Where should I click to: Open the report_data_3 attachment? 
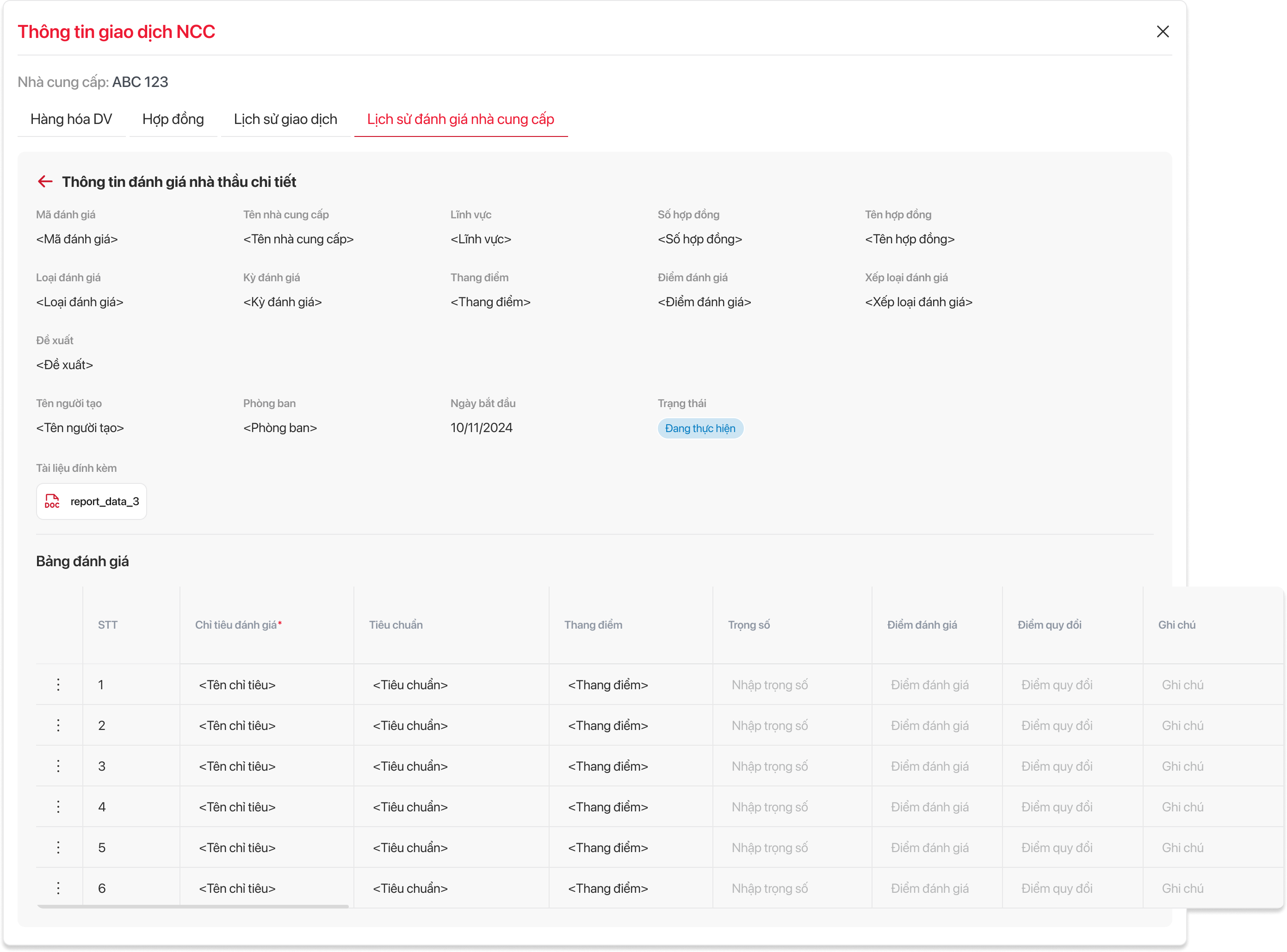pos(105,501)
